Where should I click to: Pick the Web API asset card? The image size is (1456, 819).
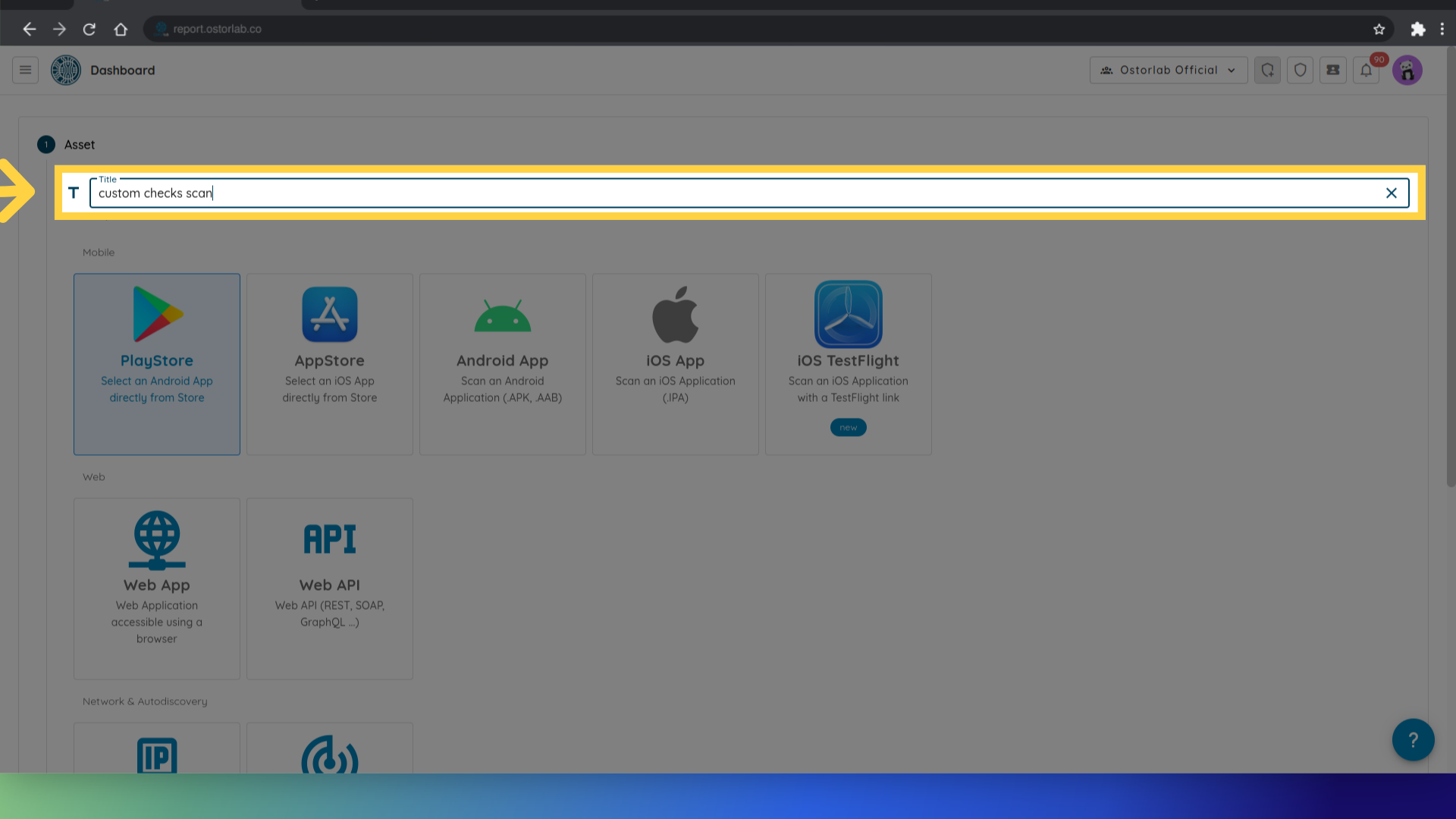point(330,588)
